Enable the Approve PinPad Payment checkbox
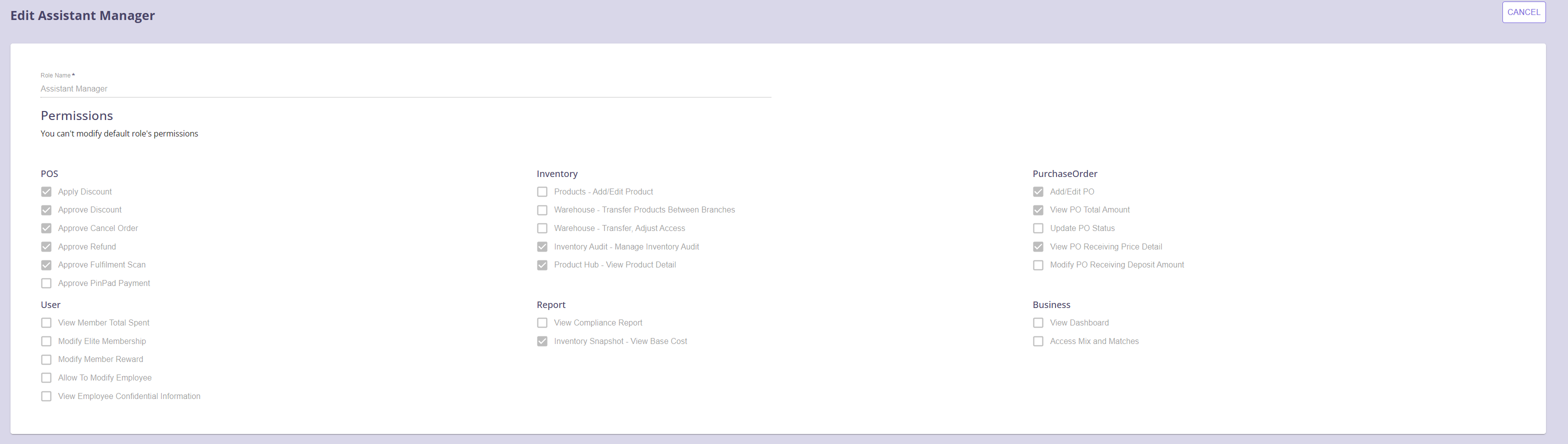 [x=46, y=283]
